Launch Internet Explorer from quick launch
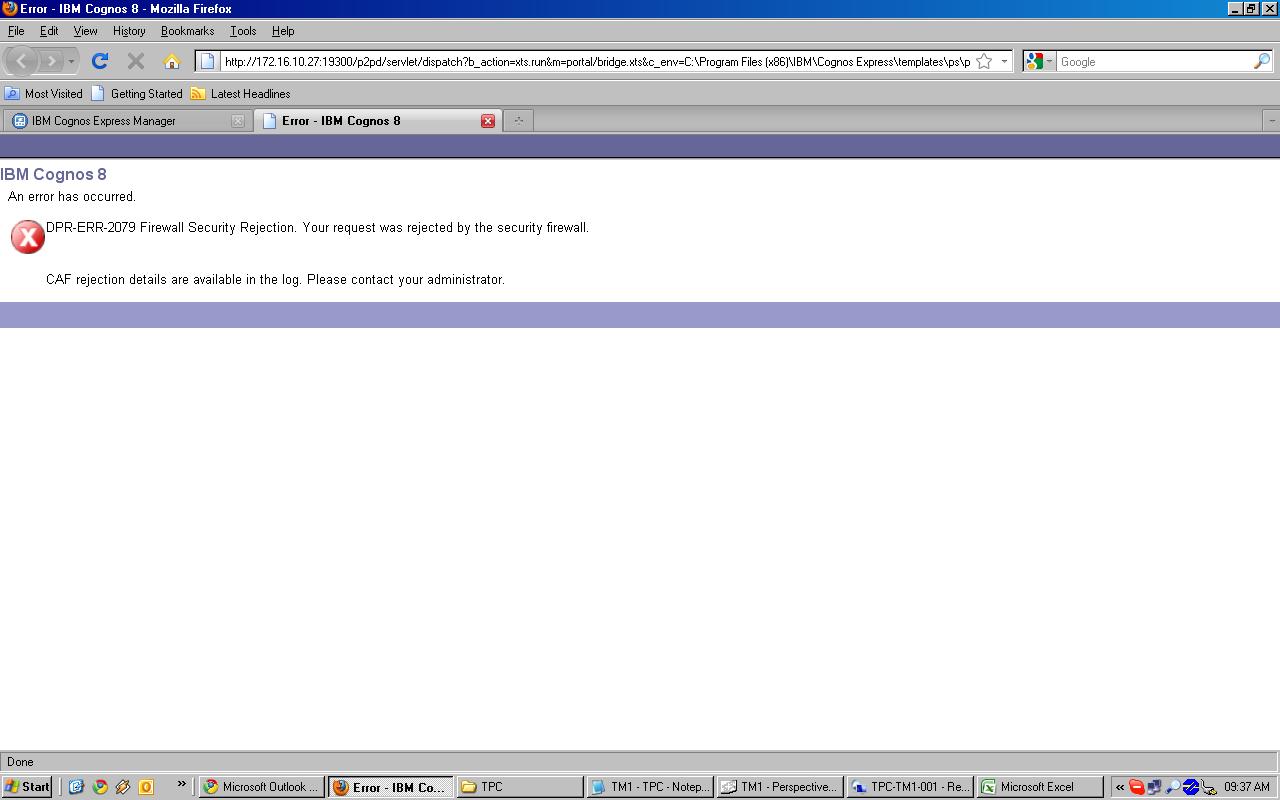Screen dimensions: 1280x800 click(x=76, y=787)
